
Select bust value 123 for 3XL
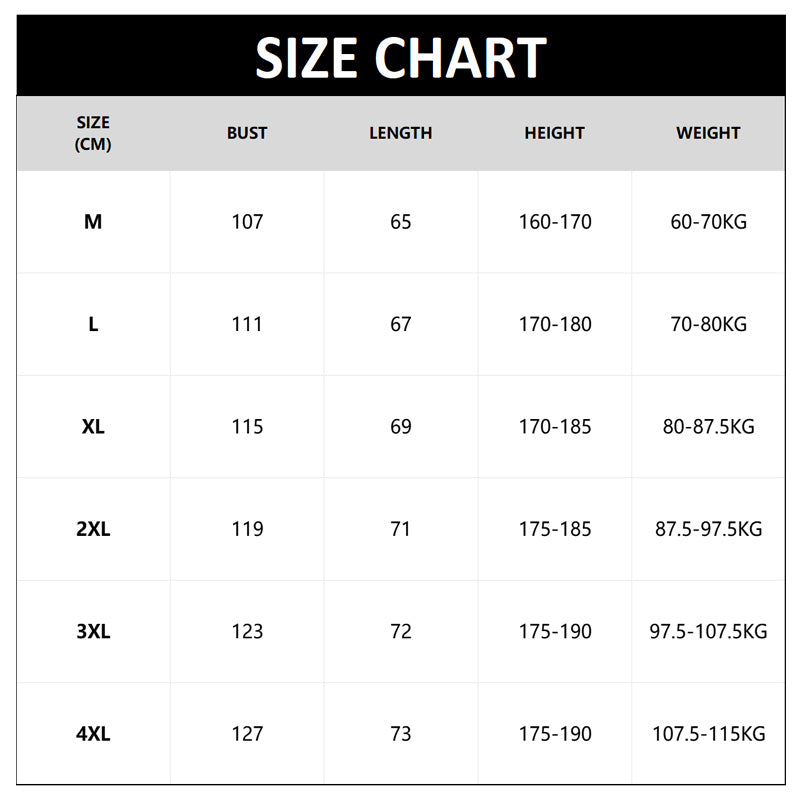tap(247, 632)
